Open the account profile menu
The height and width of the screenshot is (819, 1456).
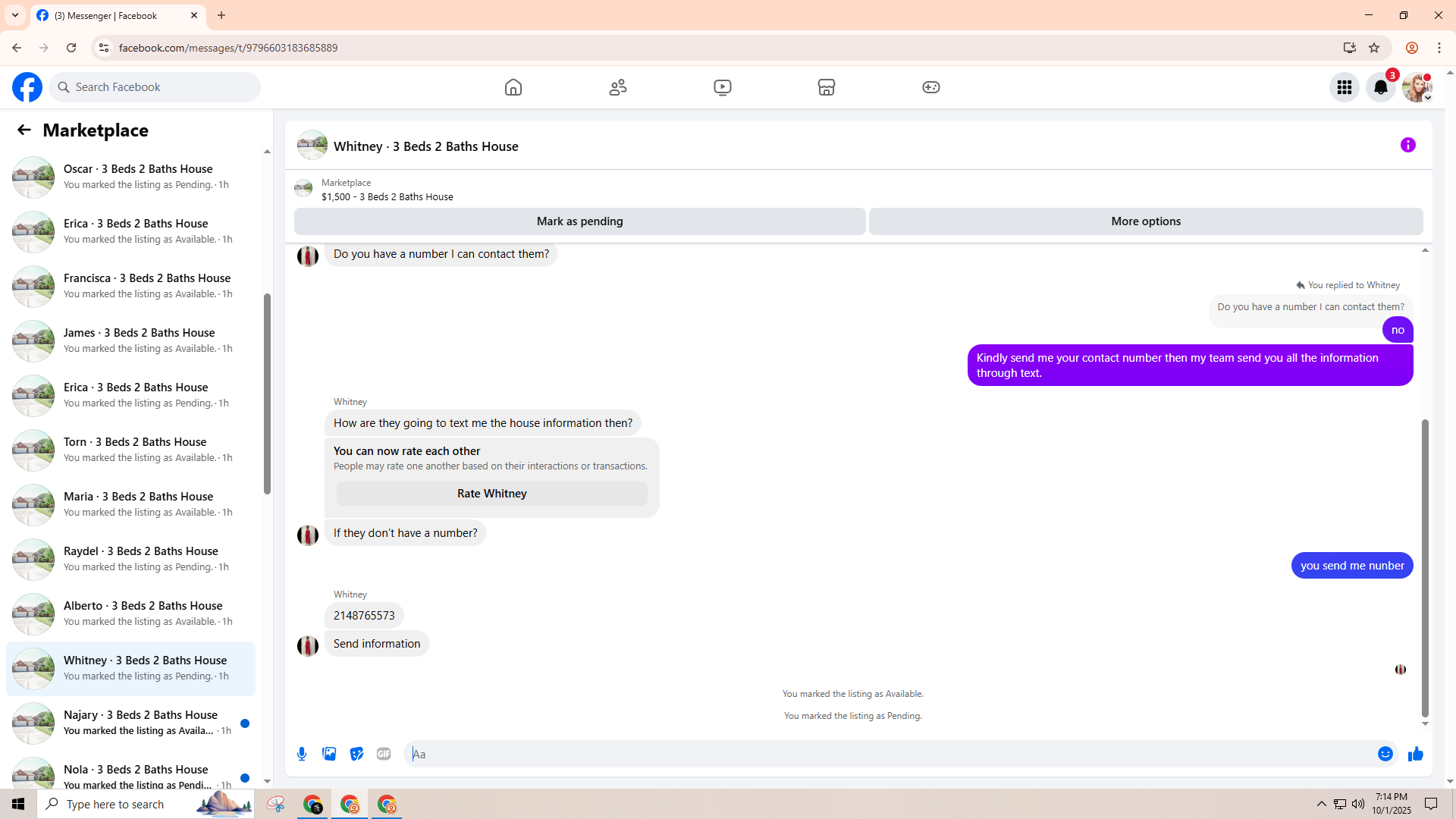point(1417,87)
